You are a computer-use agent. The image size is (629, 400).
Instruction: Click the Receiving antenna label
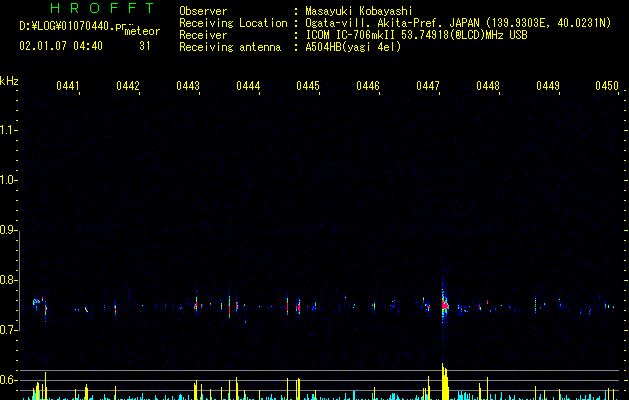pyautogui.click(x=230, y=47)
